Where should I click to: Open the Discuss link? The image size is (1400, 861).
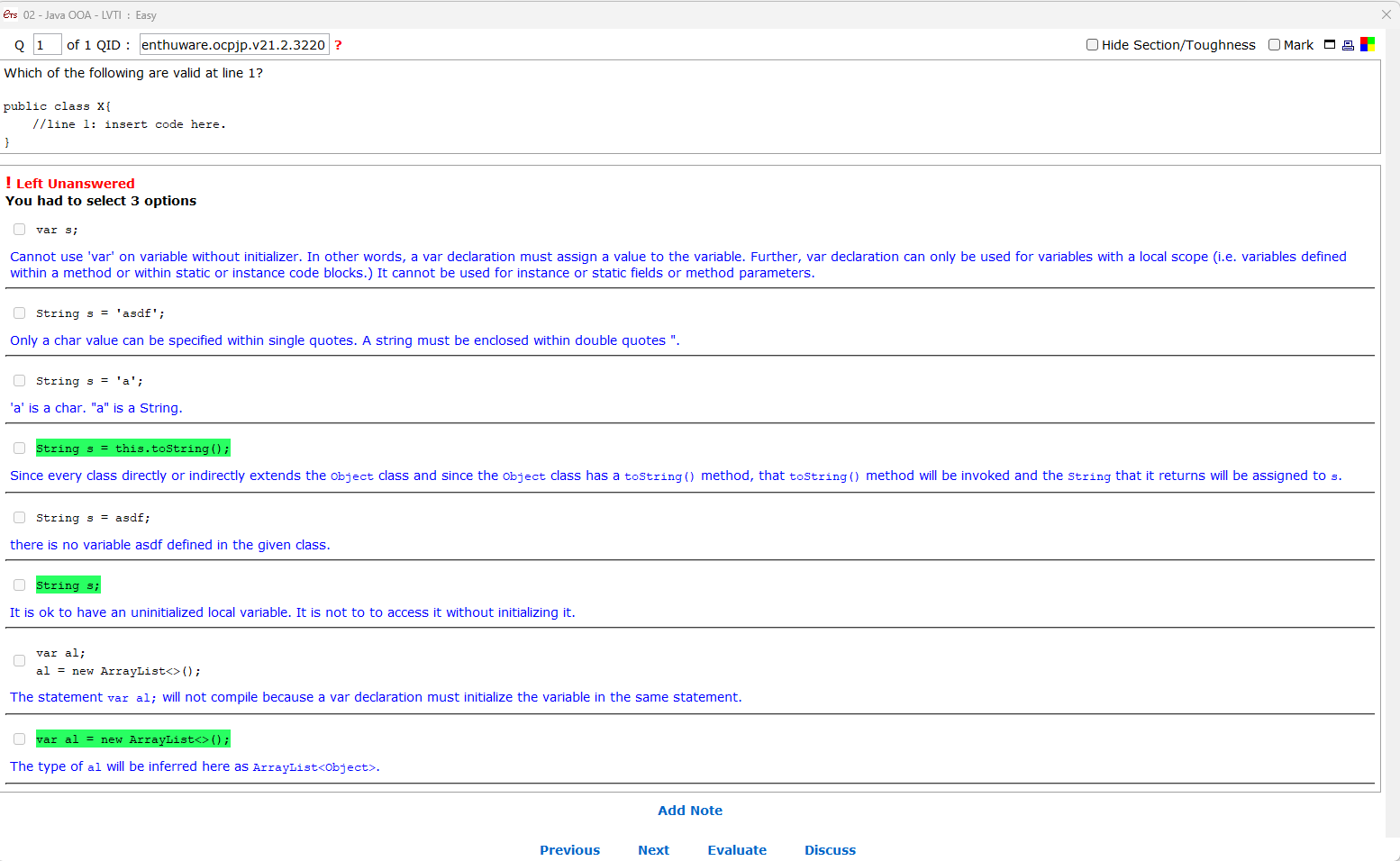tap(830, 850)
